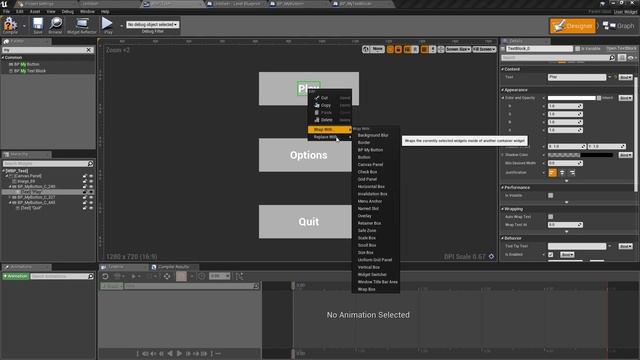Open the Fill Screen dropdown

pos(484,49)
